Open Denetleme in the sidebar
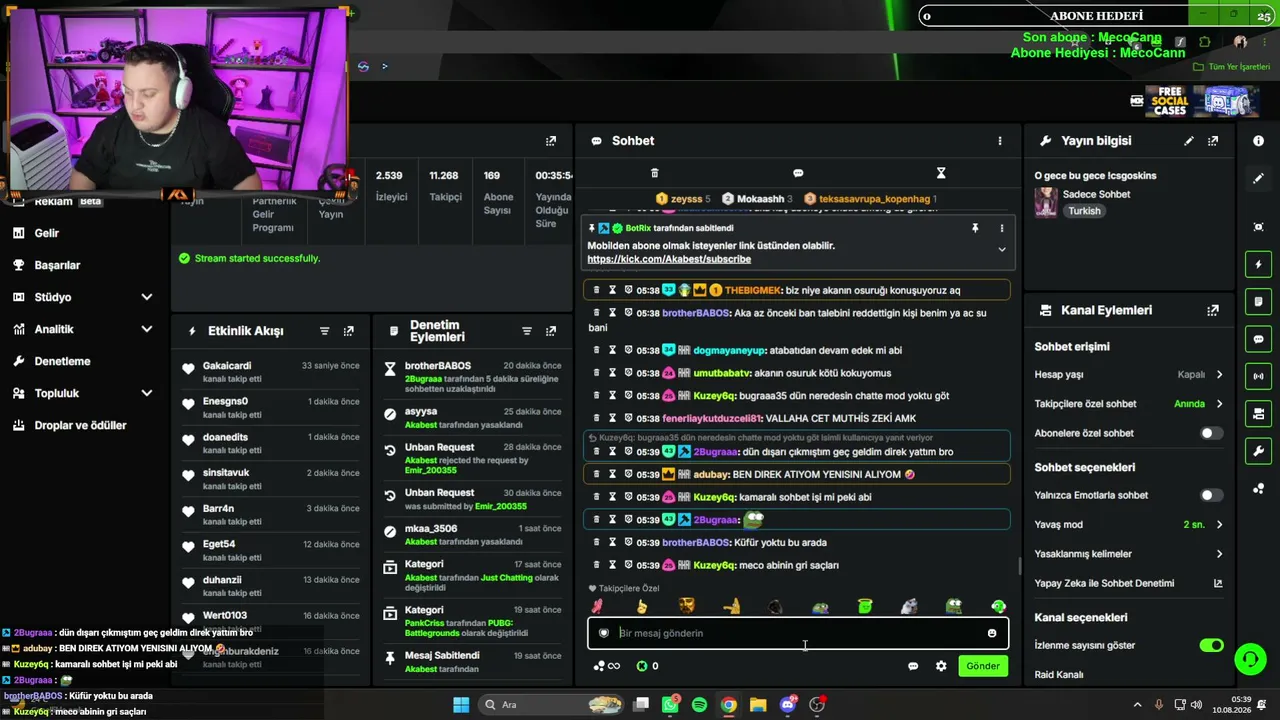Screen dimensions: 1280x720 (62, 361)
